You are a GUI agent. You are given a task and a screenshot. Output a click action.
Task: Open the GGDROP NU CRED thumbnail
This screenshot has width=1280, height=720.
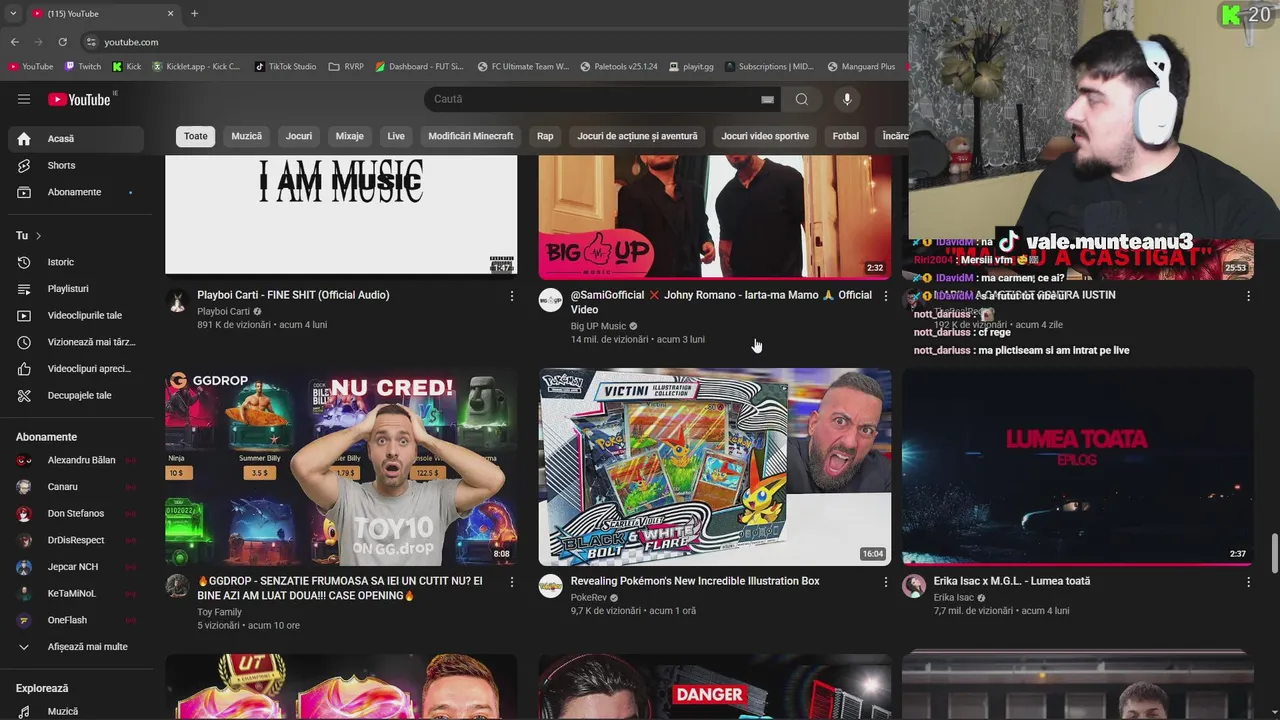[341, 467]
